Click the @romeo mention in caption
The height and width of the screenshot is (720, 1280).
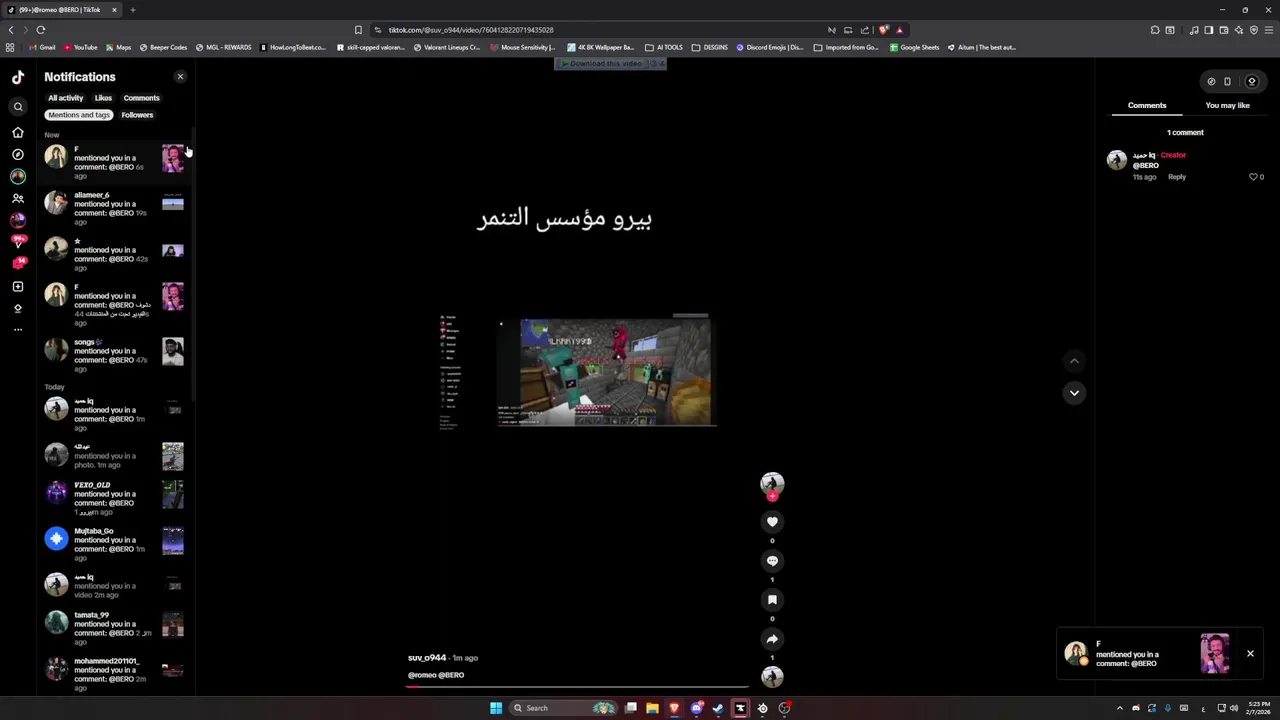pyautogui.click(x=420, y=675)
